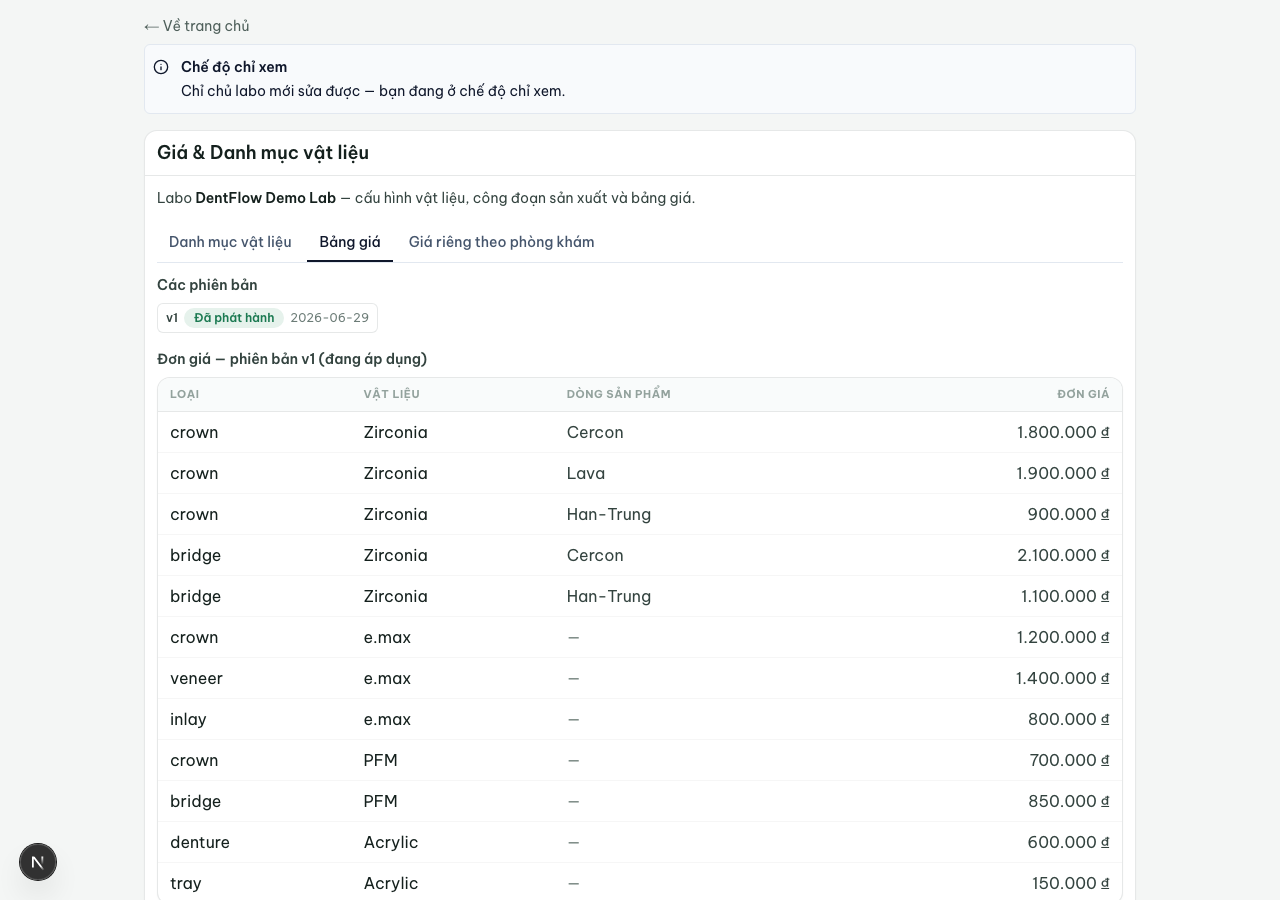
Task: Select the 'Bảng giá' tab
Action: point(350,242)
